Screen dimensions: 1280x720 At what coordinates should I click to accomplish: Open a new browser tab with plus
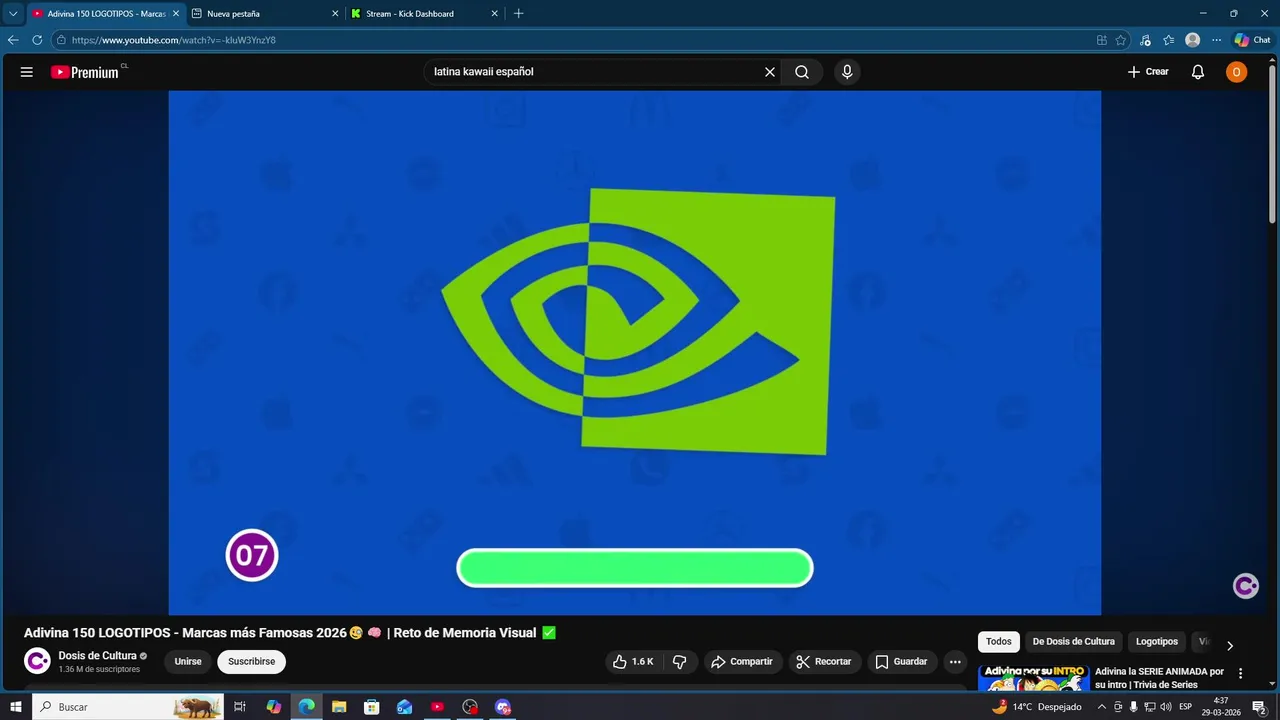[518, 14]
